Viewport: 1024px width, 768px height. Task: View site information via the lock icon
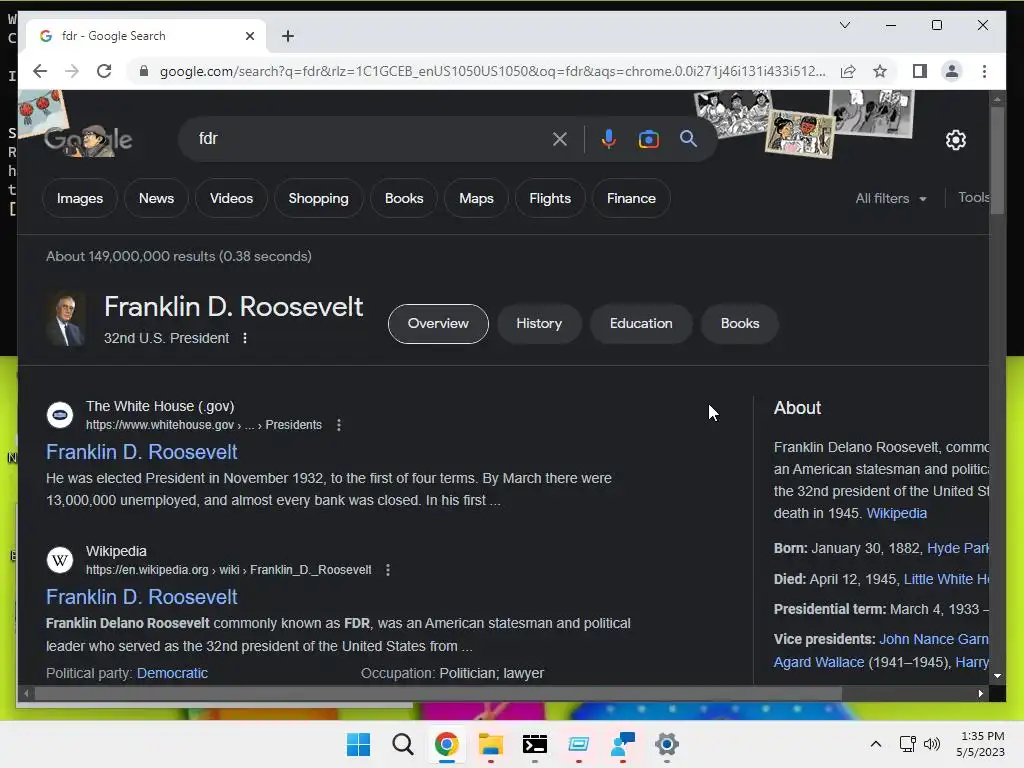pos(144,71)
